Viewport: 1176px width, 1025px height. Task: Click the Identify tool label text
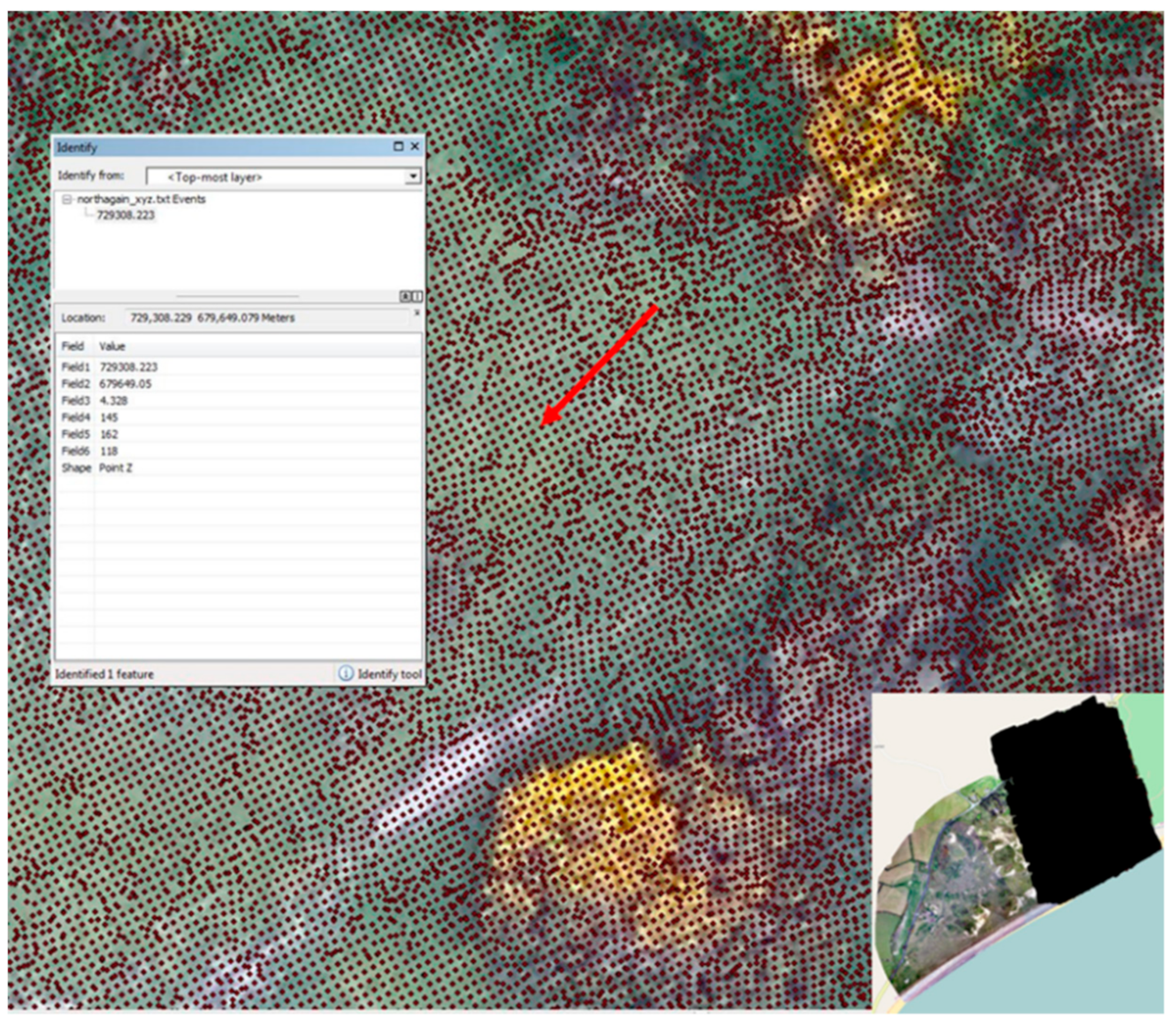[390, 674]
